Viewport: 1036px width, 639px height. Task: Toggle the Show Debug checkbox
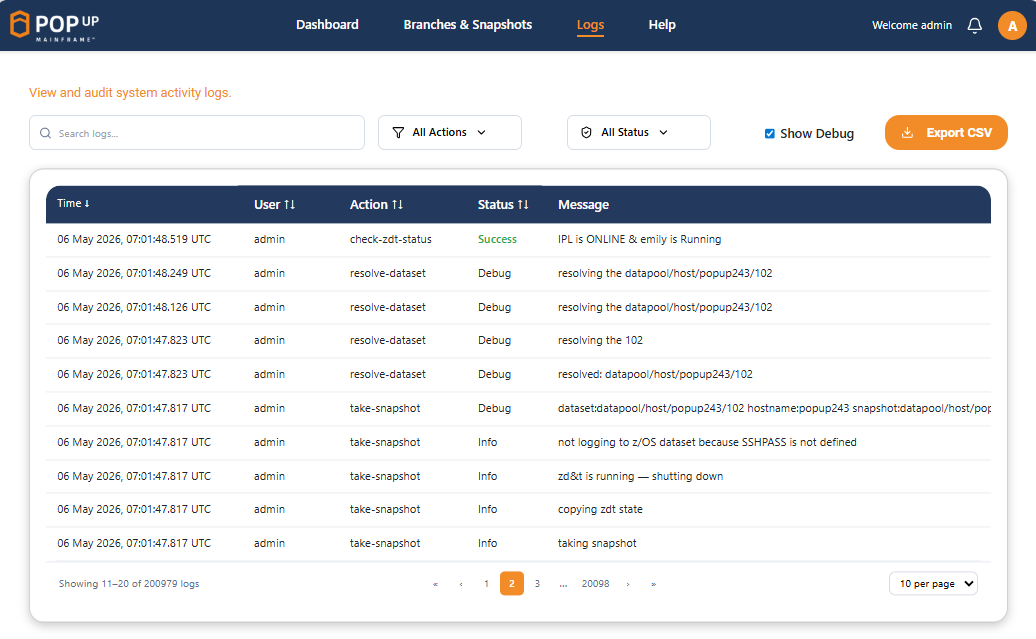coord(770,133)
